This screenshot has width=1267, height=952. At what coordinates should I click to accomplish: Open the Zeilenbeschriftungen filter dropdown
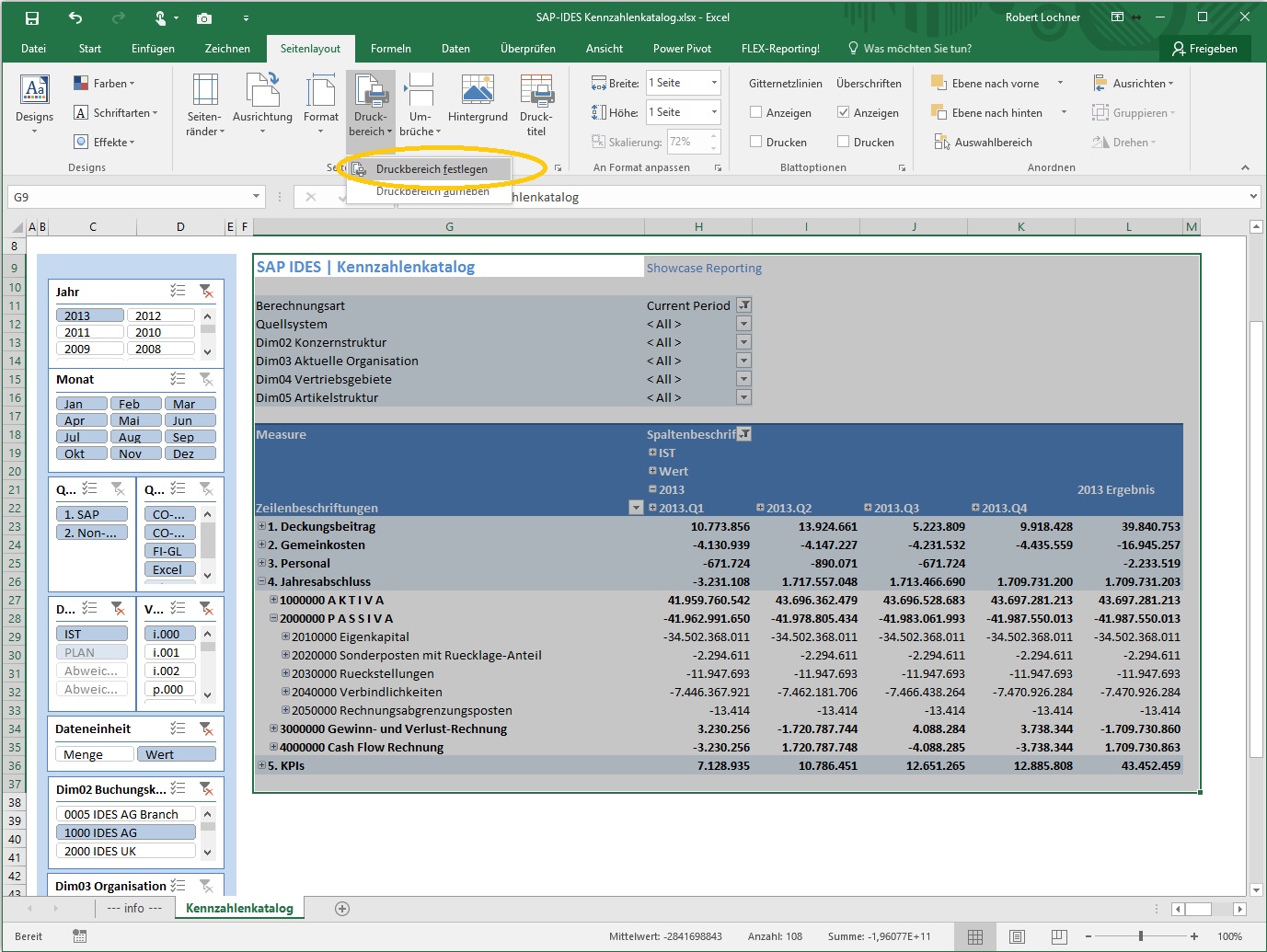[635, 507]
